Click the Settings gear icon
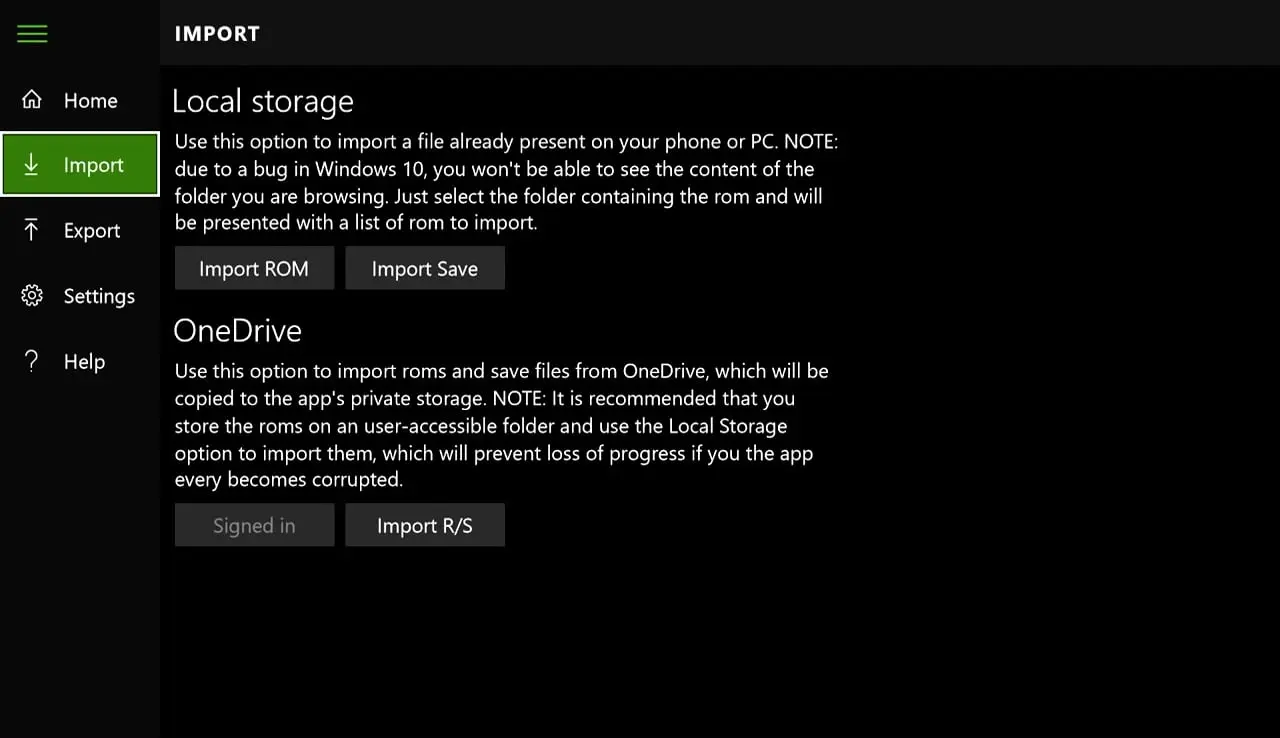This screenshot has height=738, width=1280. (x=32, y=296)
